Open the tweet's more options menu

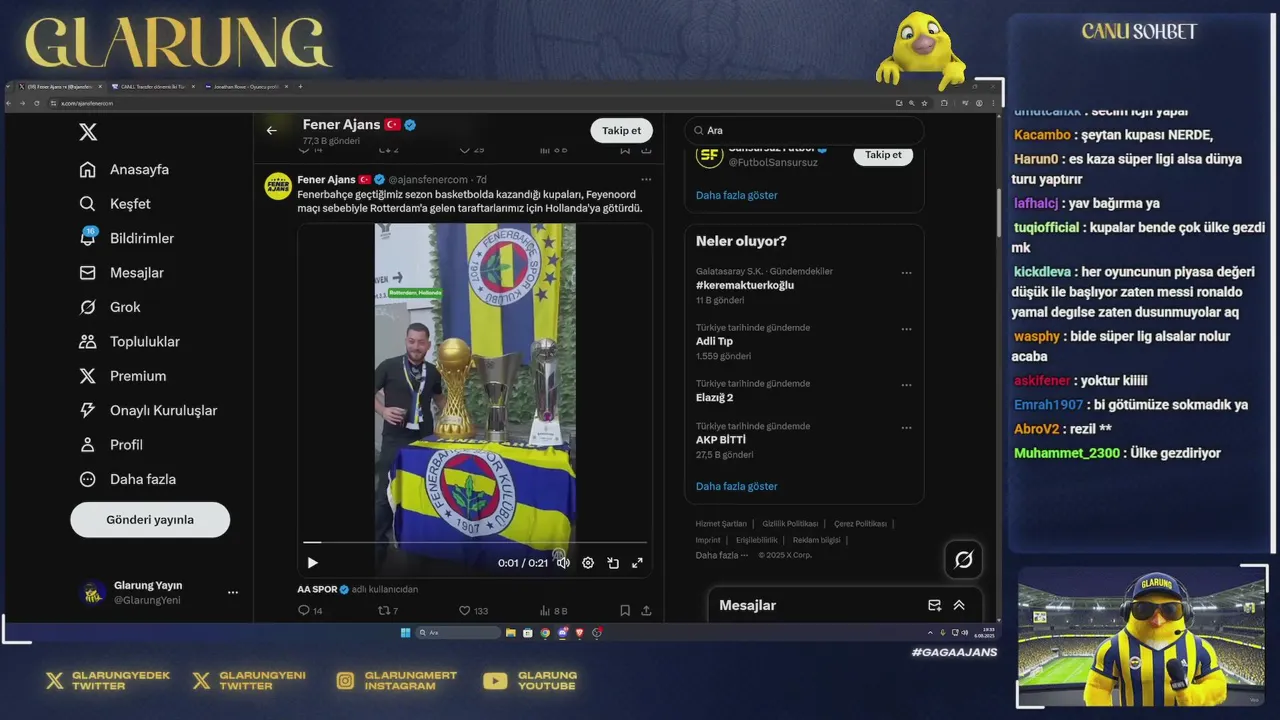(x=646, y=180)
